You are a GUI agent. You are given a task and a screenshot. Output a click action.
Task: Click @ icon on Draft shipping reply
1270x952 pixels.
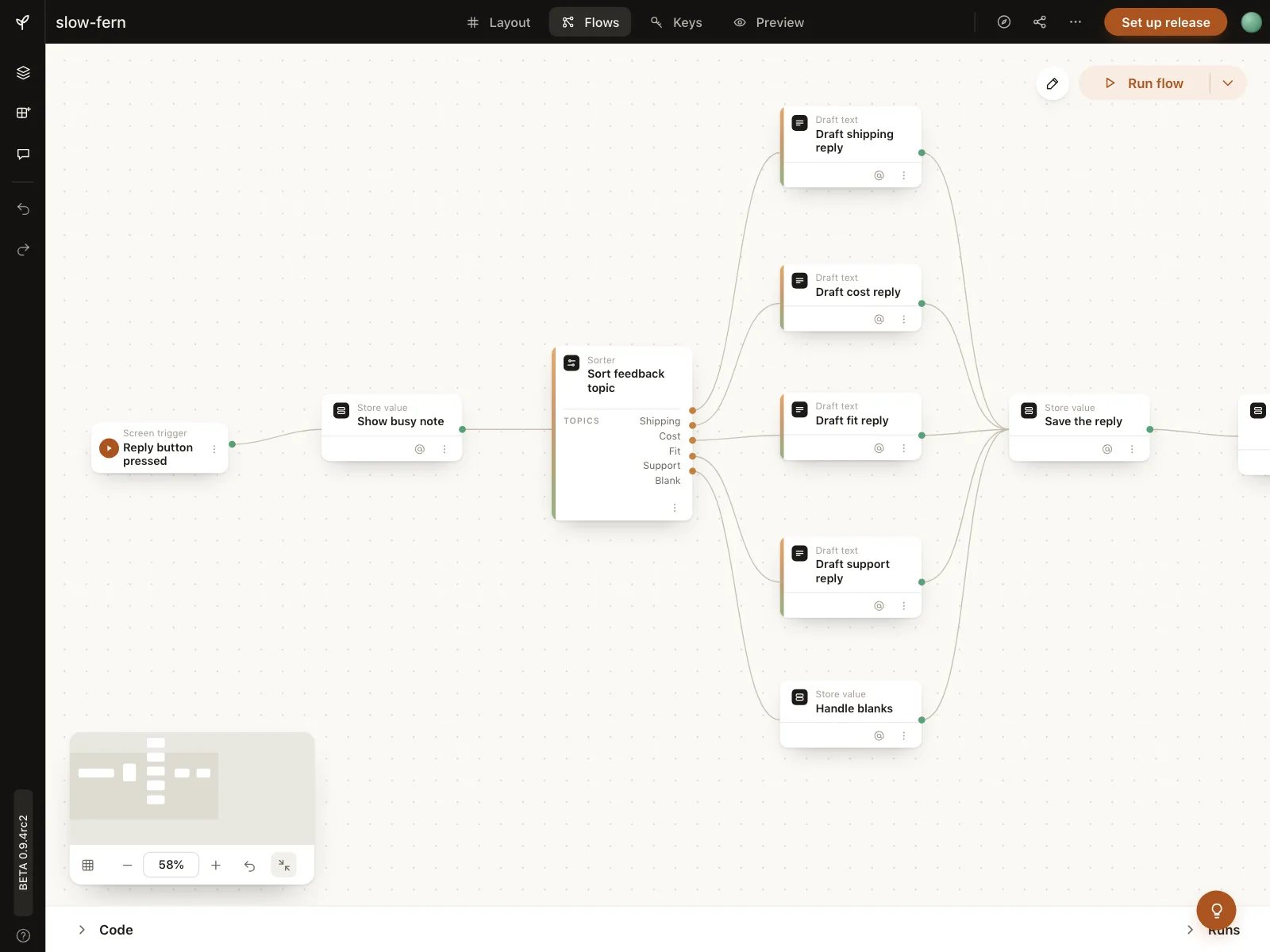pos(879,175)
